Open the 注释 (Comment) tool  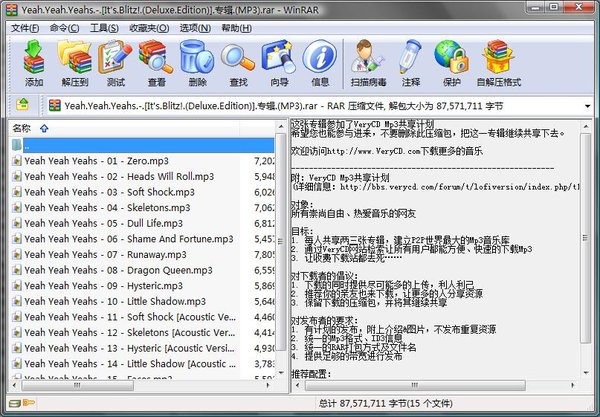click(411, 63)
